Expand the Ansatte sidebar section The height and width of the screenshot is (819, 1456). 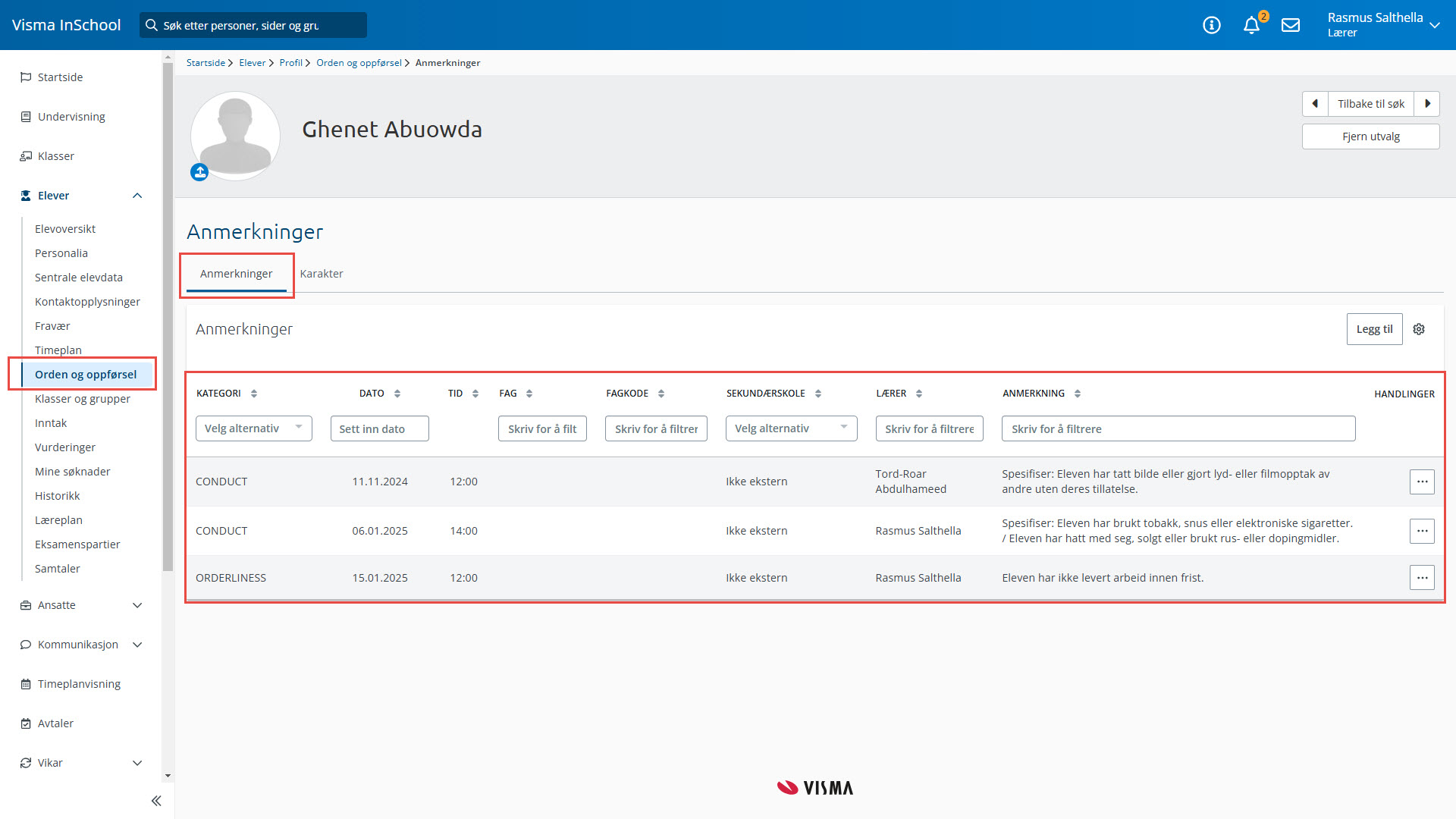[137, 605]
